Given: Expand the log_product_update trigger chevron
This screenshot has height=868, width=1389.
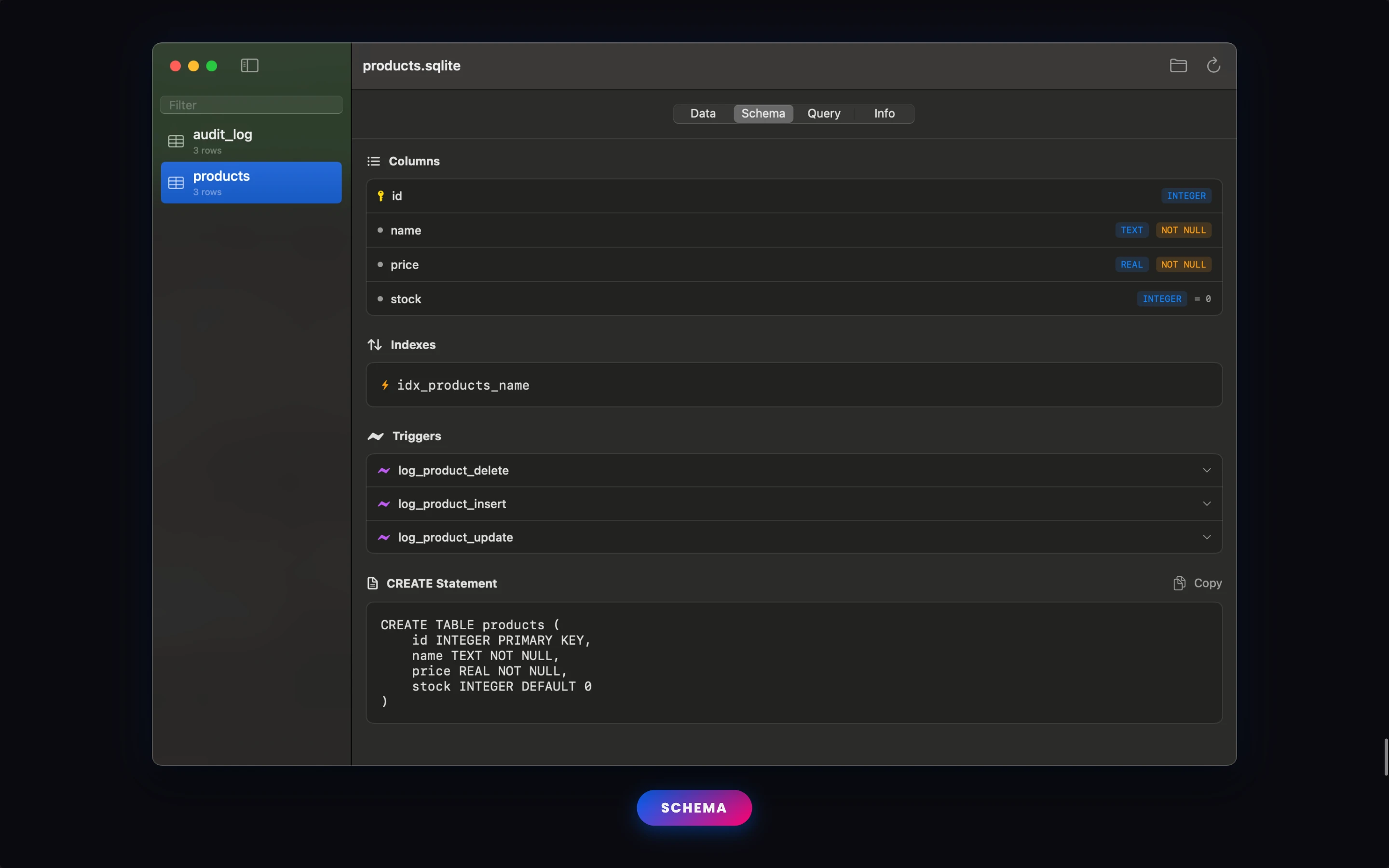Looking at the screenshot, I should [1207, 537].
